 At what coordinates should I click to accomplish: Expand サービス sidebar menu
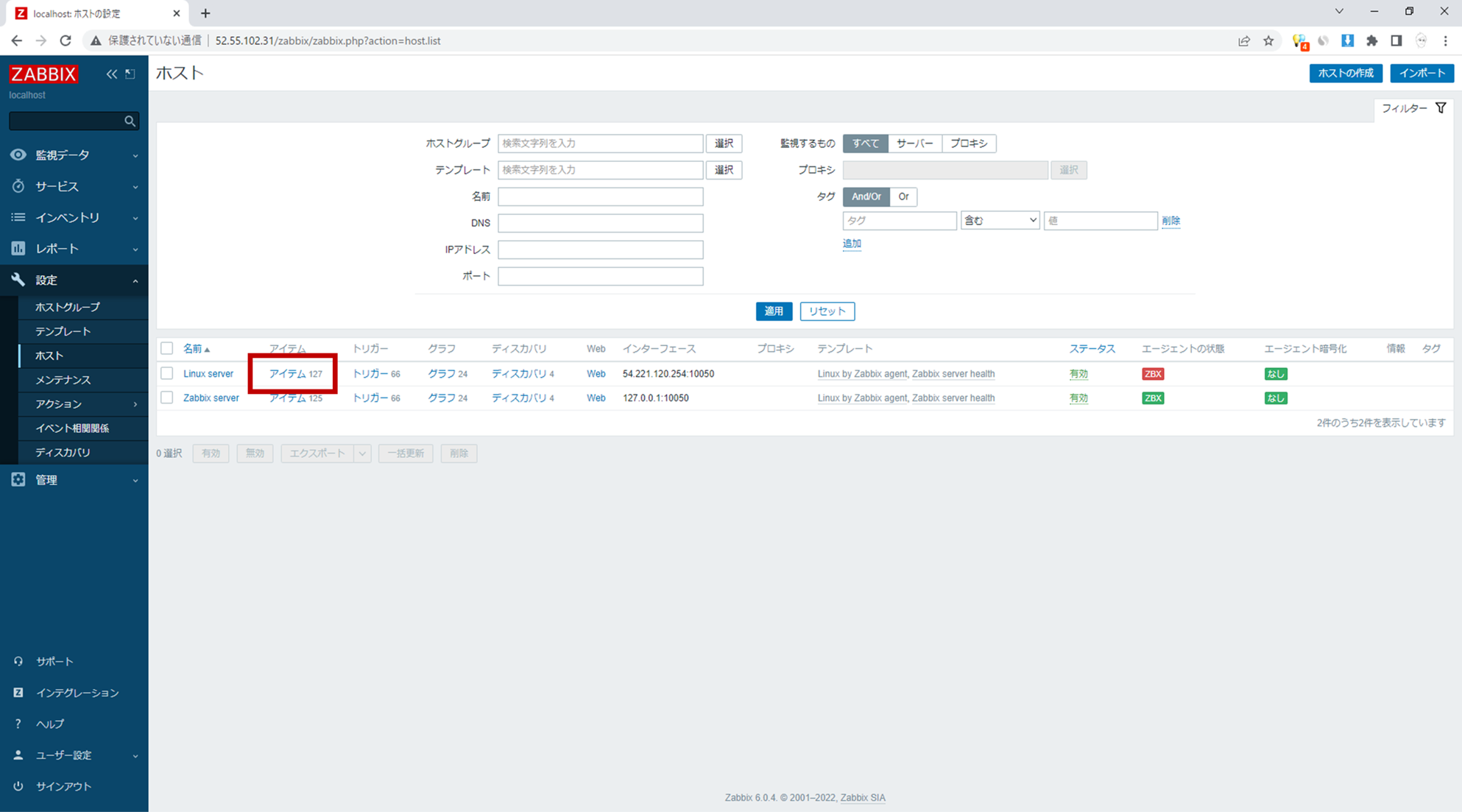[x=74, y=186]
